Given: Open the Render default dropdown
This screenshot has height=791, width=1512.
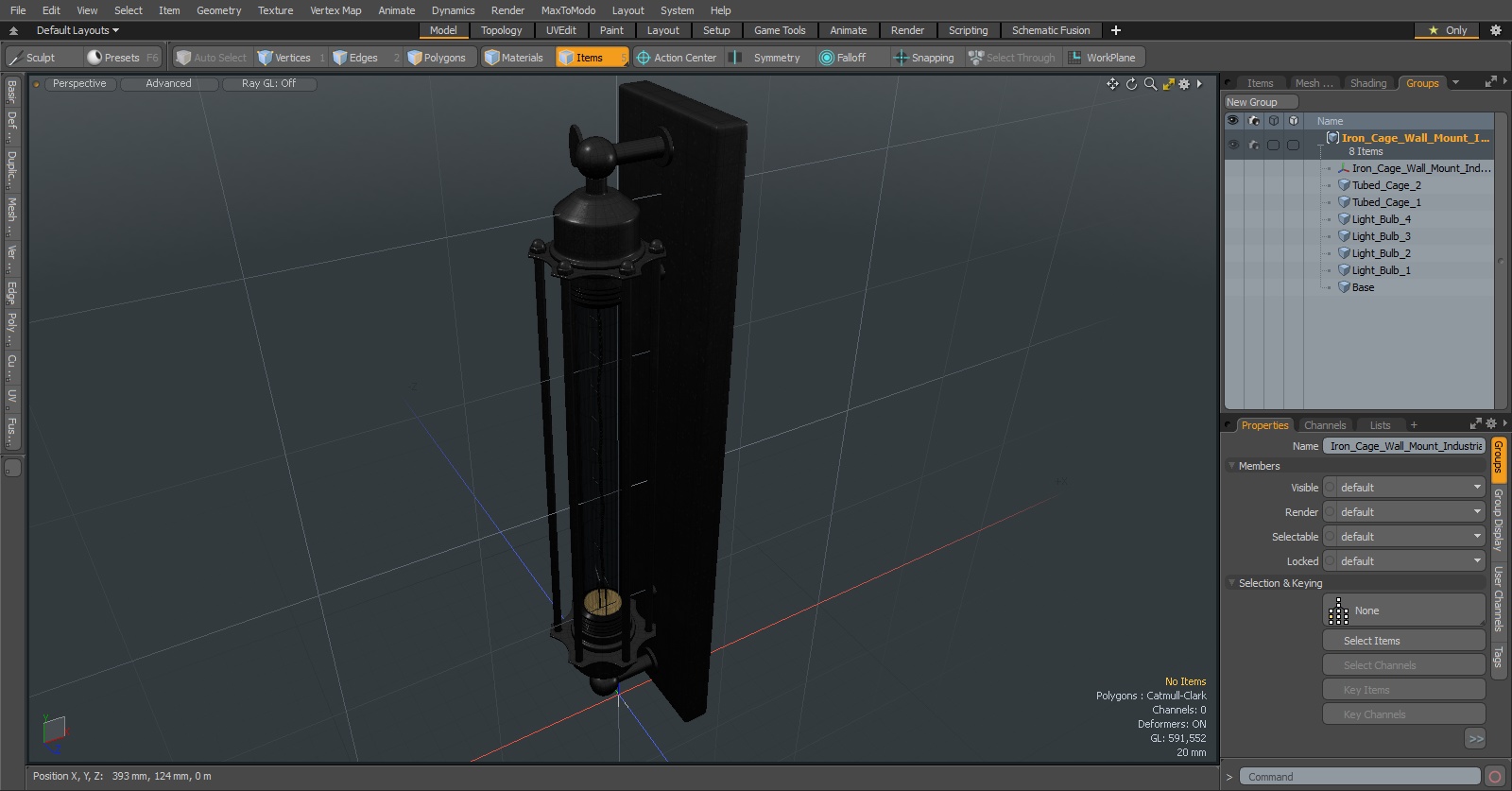Looking at the screenshot, I should tap(1411, 512).
